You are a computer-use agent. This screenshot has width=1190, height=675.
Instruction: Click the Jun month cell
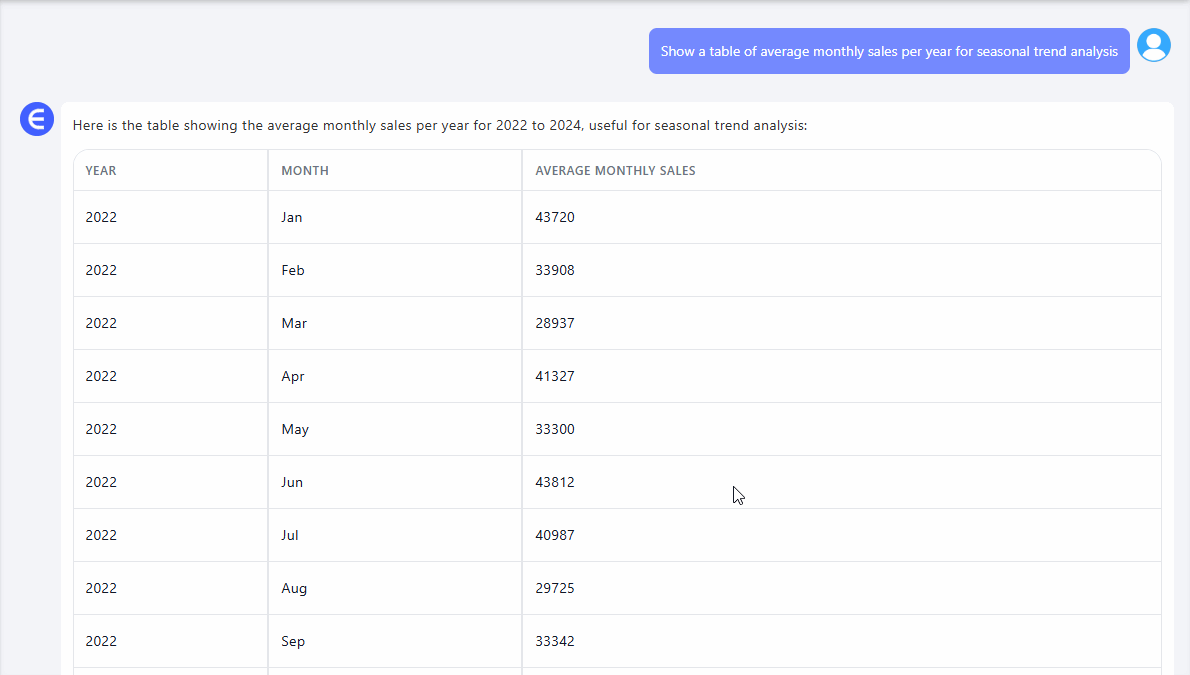(292, 482)
